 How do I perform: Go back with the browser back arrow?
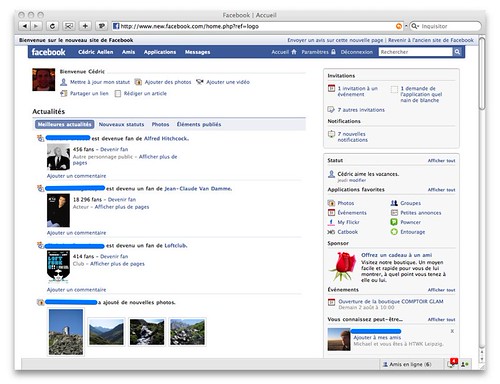[x=24, y=26]
